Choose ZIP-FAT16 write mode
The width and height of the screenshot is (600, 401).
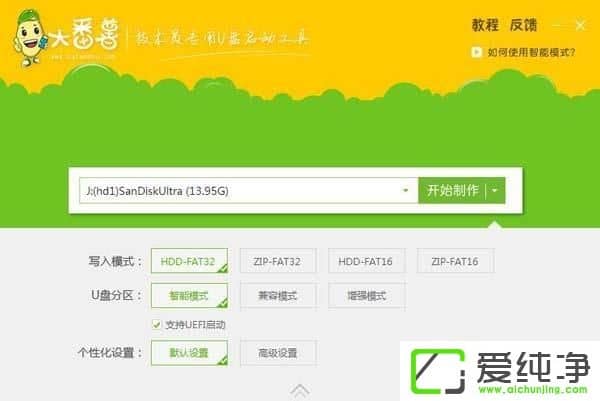coord(455,261)
